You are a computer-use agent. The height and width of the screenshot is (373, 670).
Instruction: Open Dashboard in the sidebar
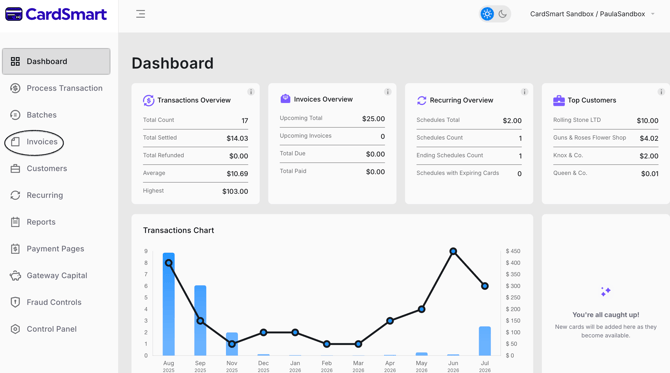56,62
